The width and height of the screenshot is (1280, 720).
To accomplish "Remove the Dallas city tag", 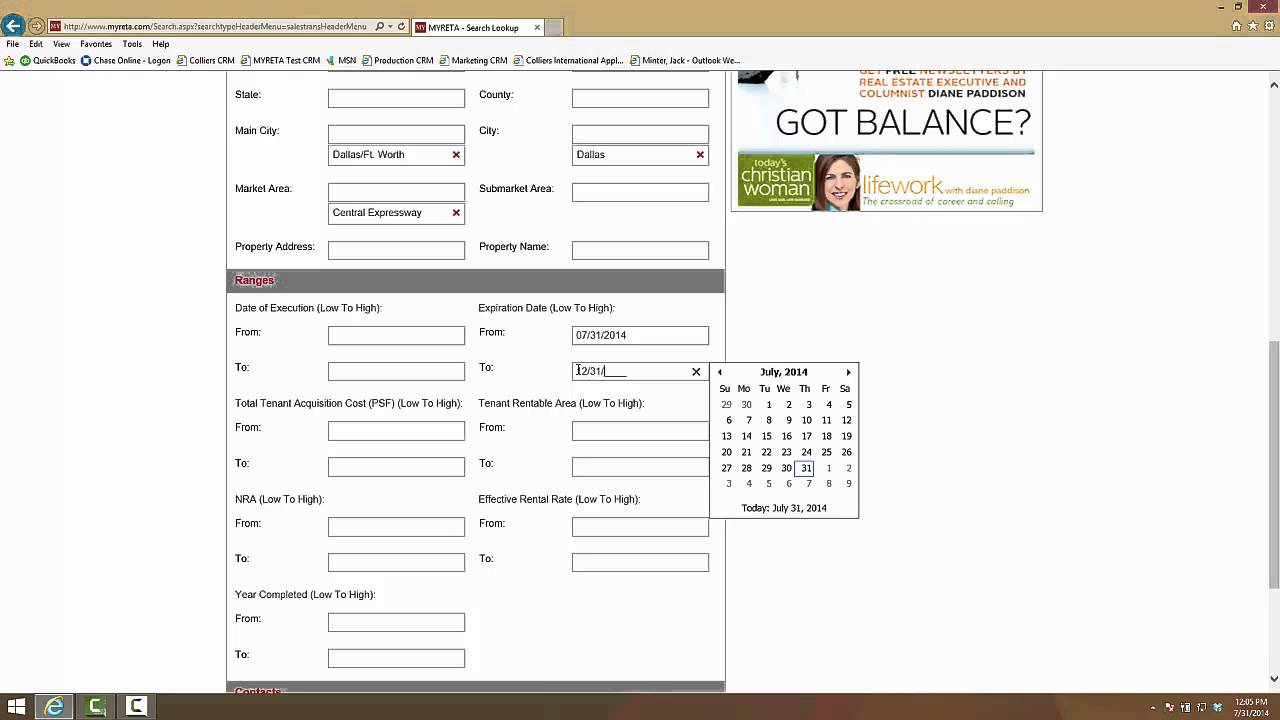I will pos(700,155).
